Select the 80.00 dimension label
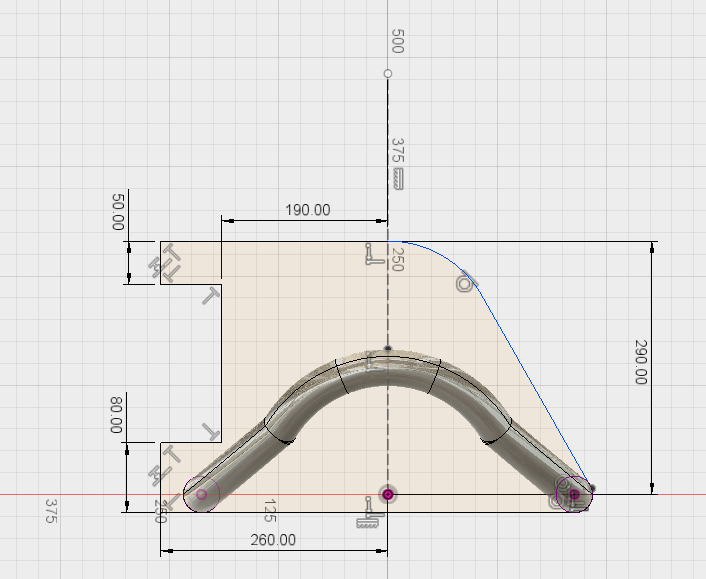The height and width of the screenshot is (579, 706). tap(118, 413)
